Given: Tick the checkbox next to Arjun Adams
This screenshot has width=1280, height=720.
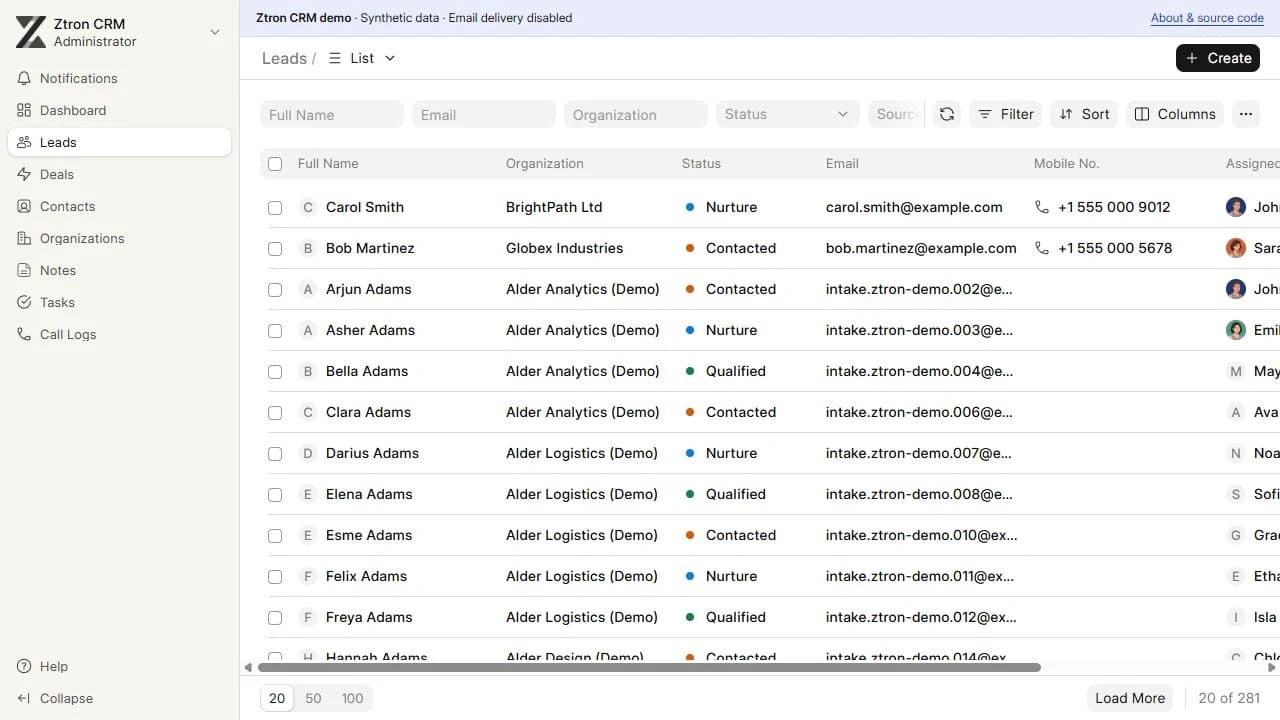Looking at the screenshot, I should point(275,290).
